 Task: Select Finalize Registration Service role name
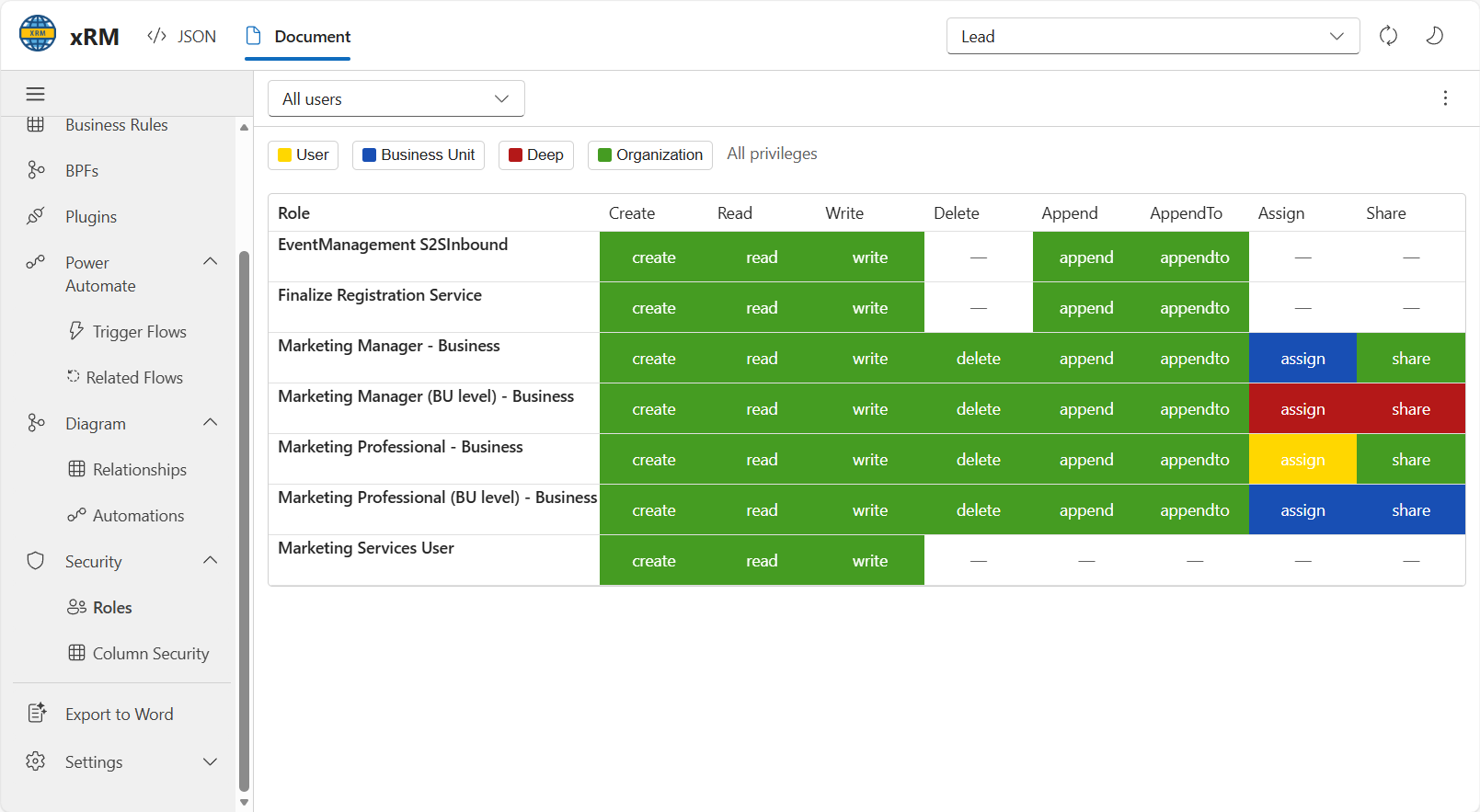380,295
